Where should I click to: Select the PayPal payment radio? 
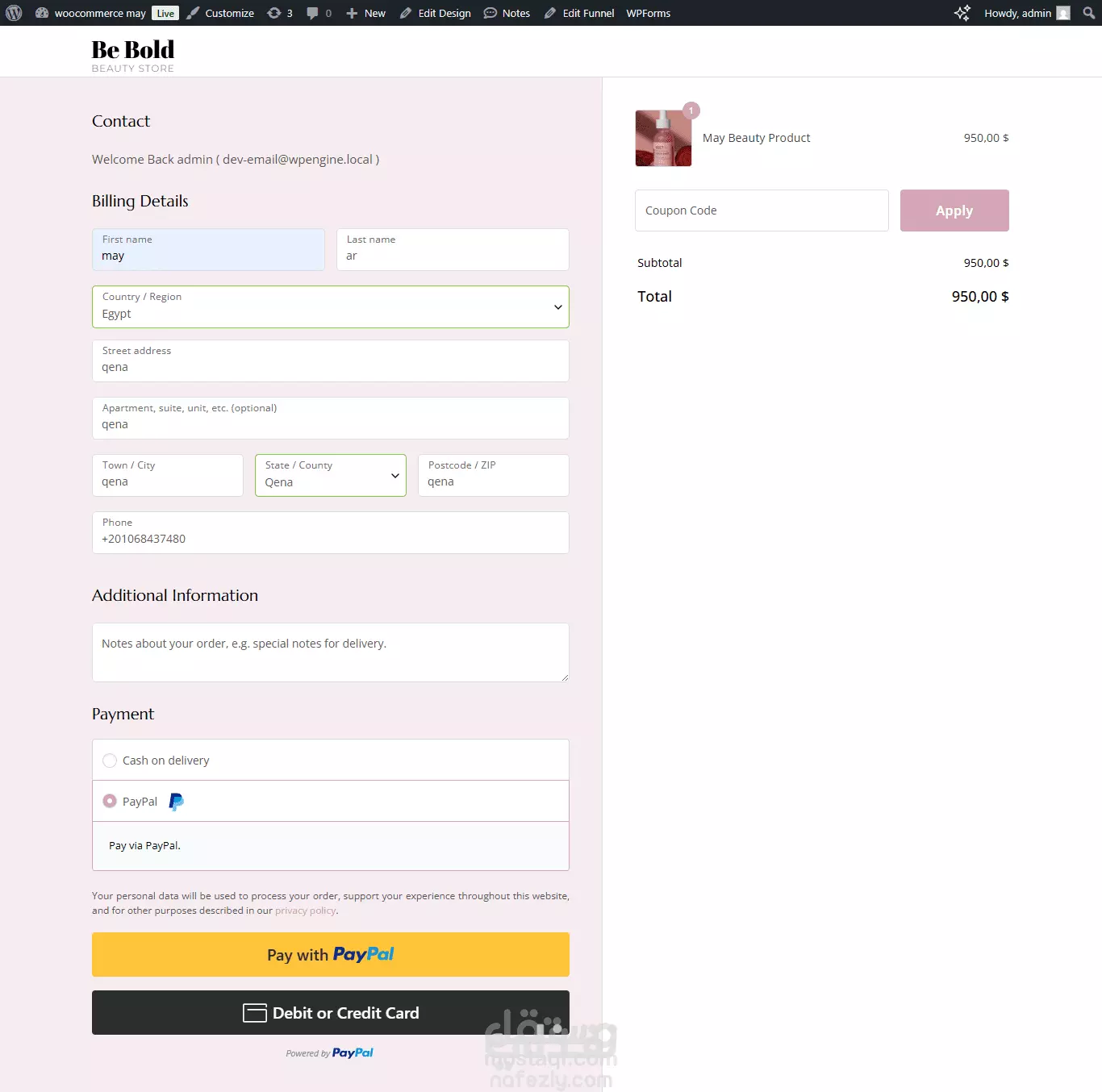[110, 801]
